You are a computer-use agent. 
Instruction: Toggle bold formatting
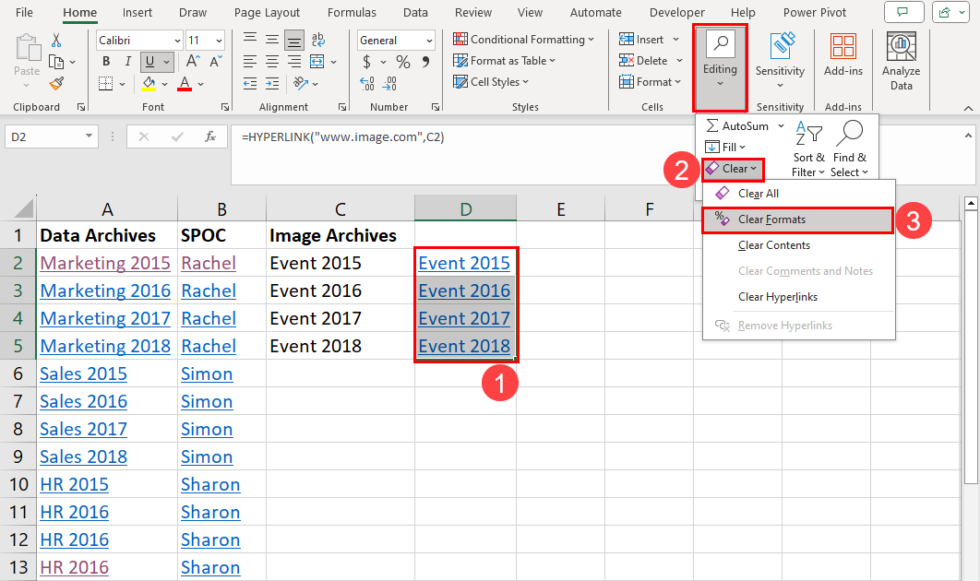point(105,61)
